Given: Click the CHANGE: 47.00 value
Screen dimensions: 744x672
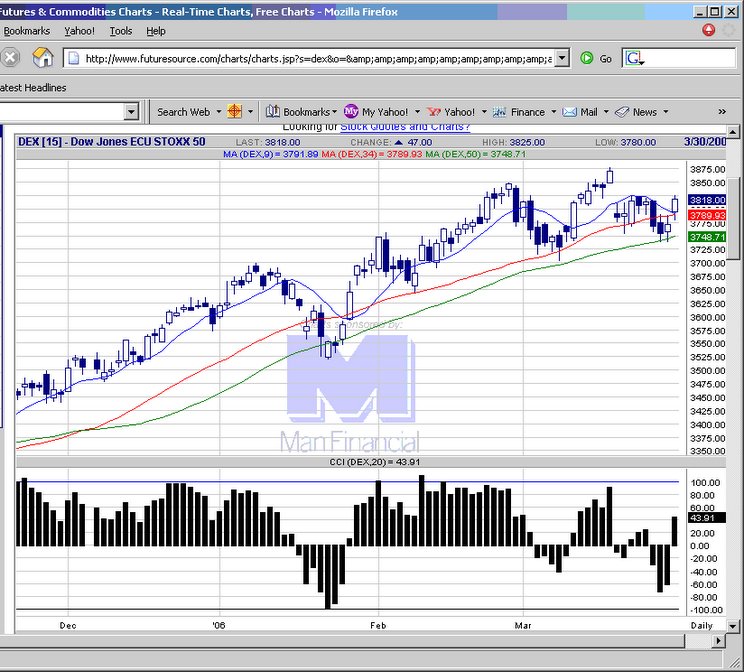Looking at the screenshot, I should click(x=391, y=142).
